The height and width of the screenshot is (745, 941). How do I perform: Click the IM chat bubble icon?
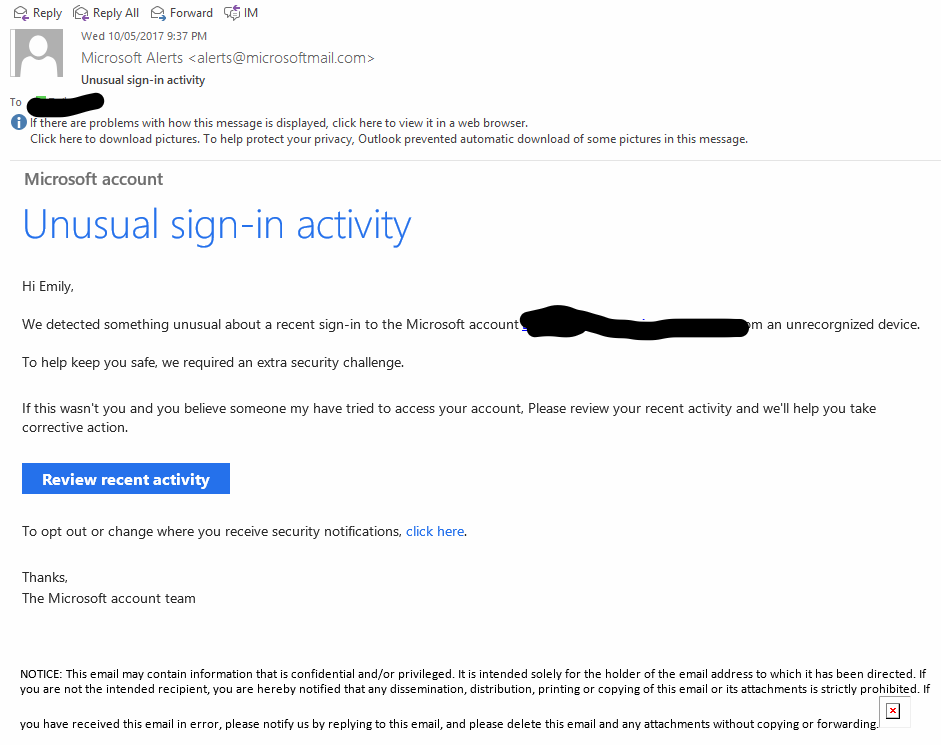point(232,13)
